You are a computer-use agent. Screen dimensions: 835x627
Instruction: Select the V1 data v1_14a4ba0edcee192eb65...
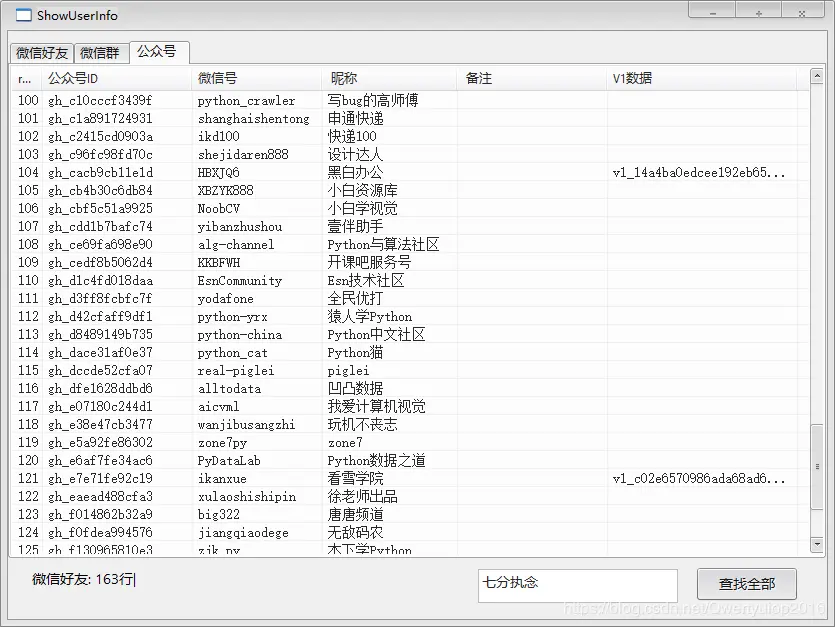tap(699, 173)
